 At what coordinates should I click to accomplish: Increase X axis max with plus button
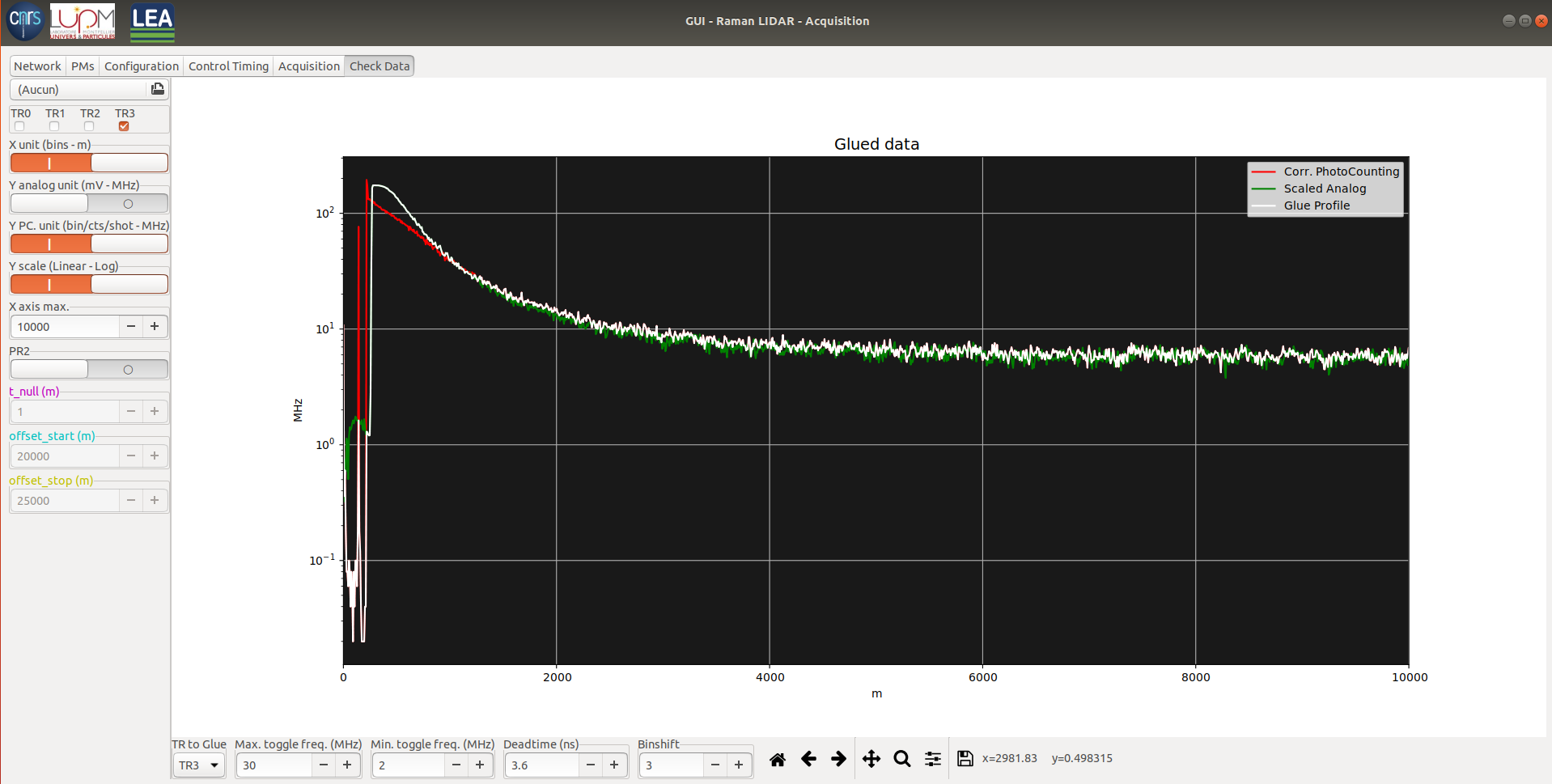pyautogui.click(x=155, y=327)
